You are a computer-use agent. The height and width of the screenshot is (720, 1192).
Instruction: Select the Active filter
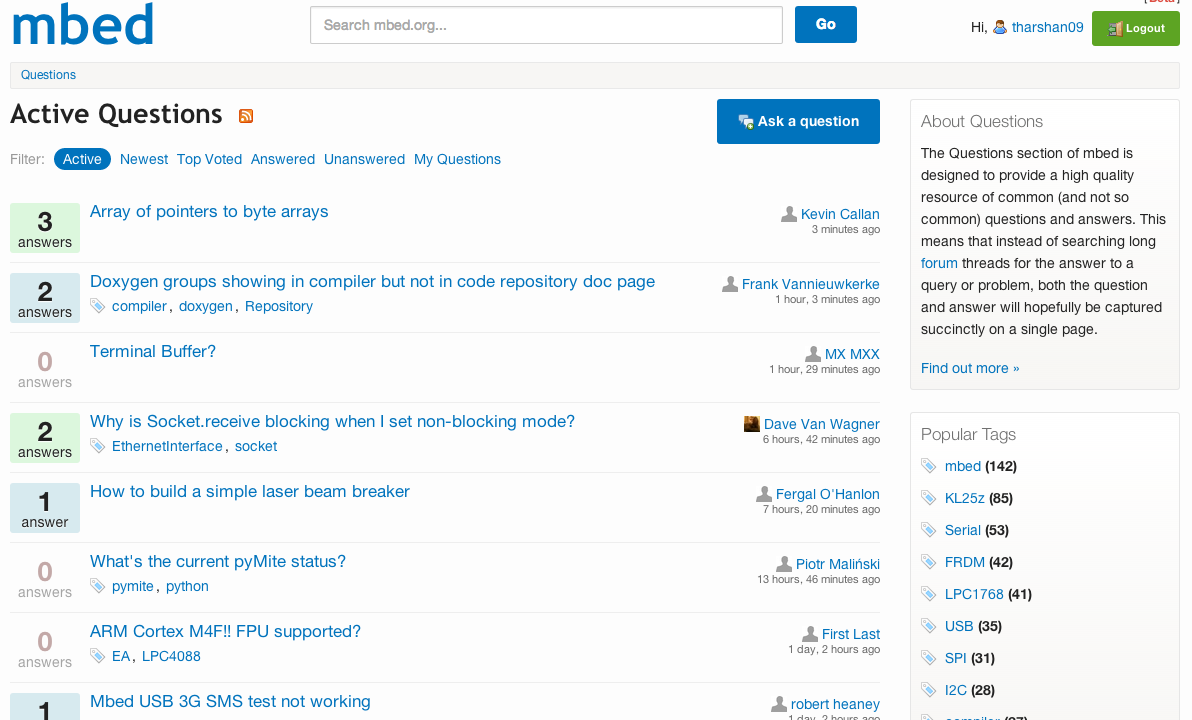point(82,159)
